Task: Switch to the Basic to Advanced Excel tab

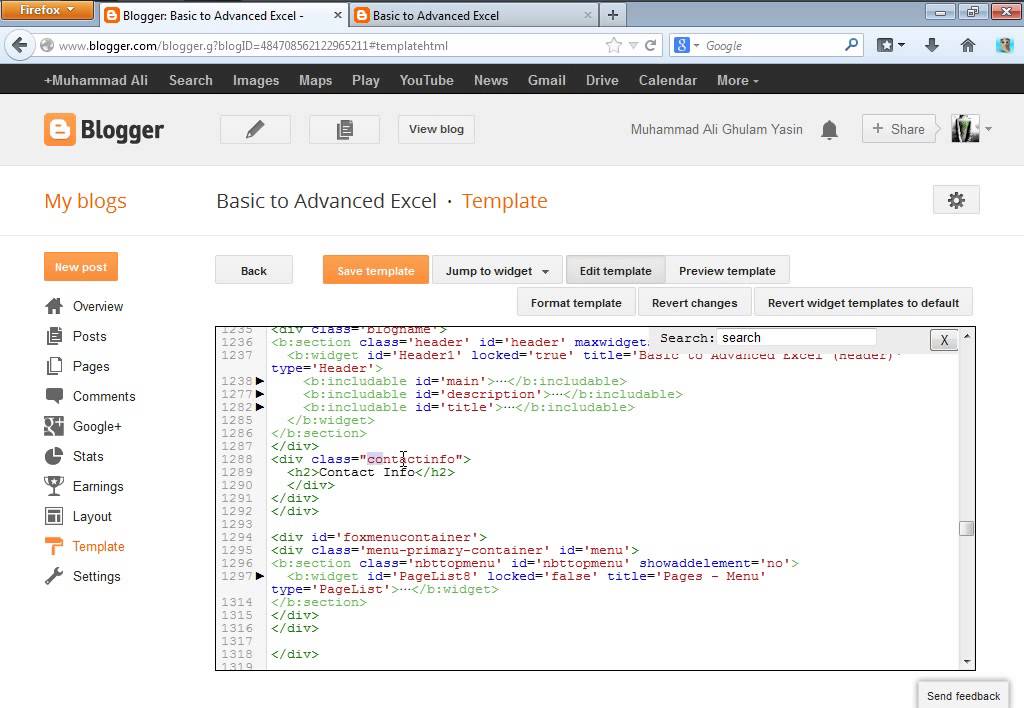Action: [475, 15]
